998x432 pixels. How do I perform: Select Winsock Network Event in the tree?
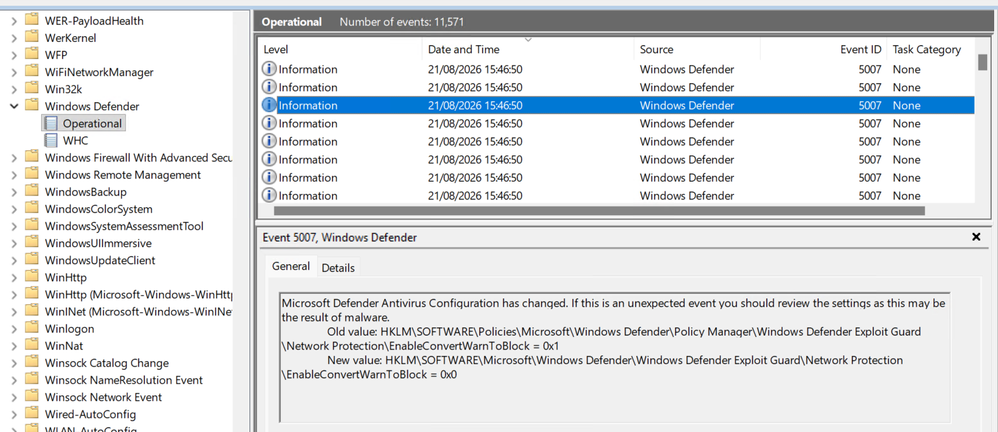click(103, 397)
